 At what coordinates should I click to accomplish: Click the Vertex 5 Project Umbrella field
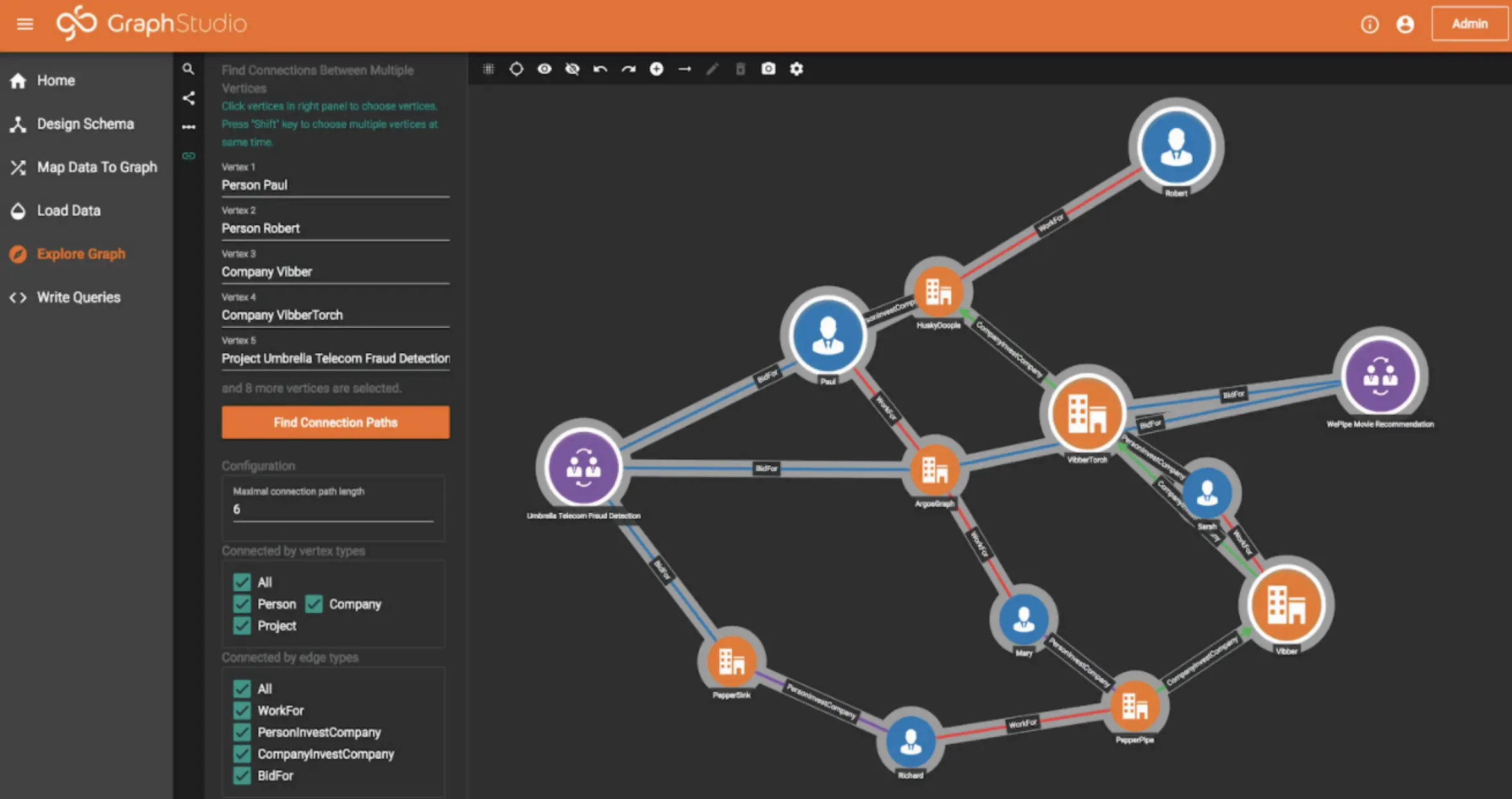coord(335,358)
